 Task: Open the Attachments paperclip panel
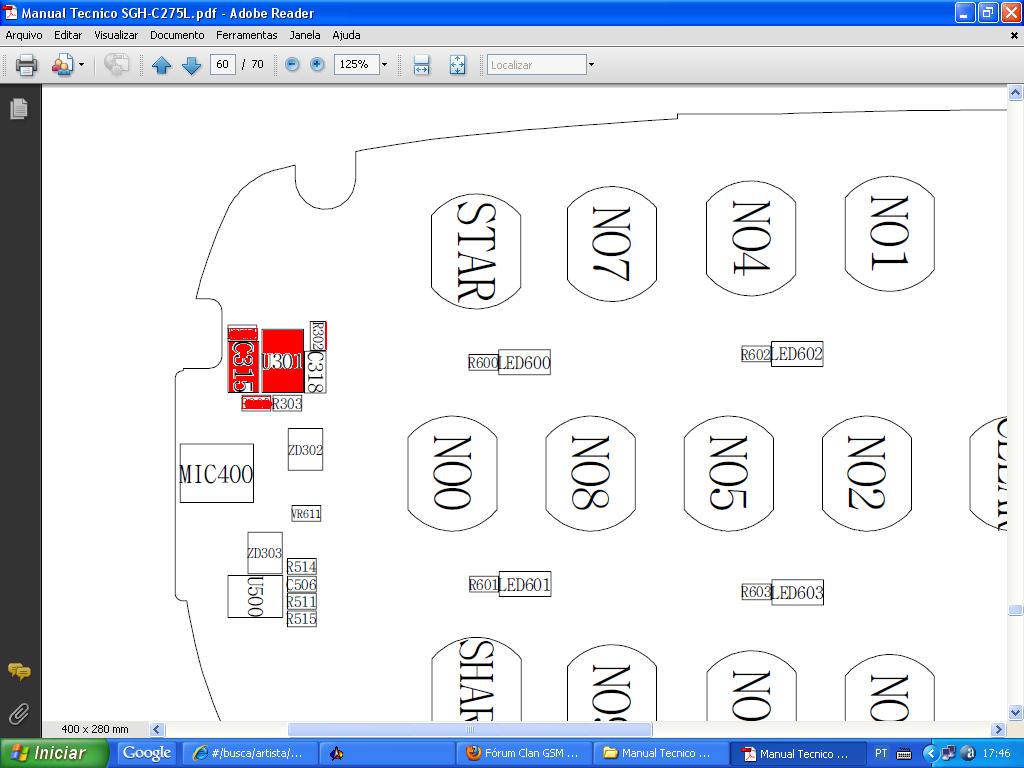19,713
